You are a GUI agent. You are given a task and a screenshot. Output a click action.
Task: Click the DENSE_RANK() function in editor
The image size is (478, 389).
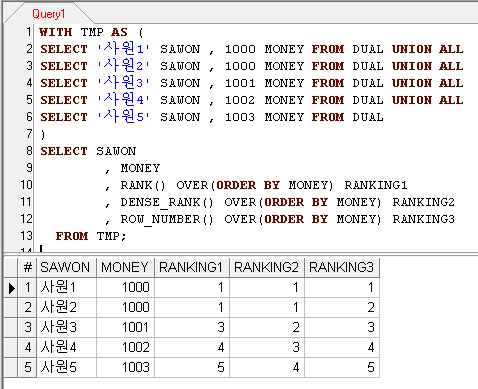pyautogui.click(x=167, y=202)
